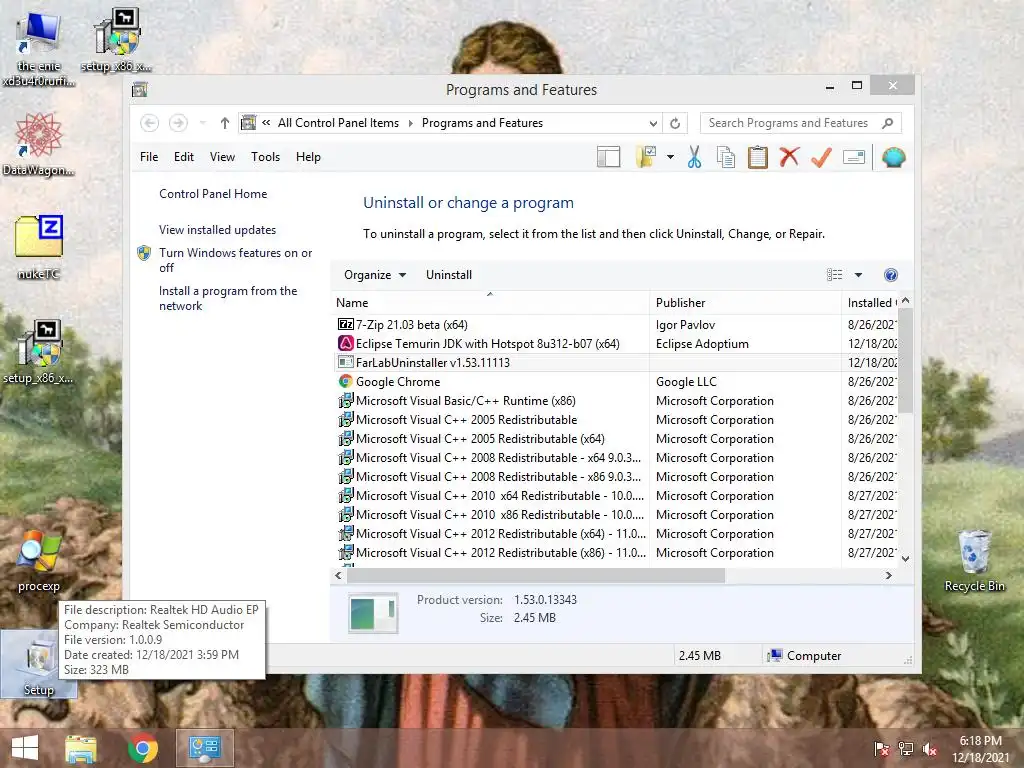Select the nukeTC desktop archive icon

[39, 248]
